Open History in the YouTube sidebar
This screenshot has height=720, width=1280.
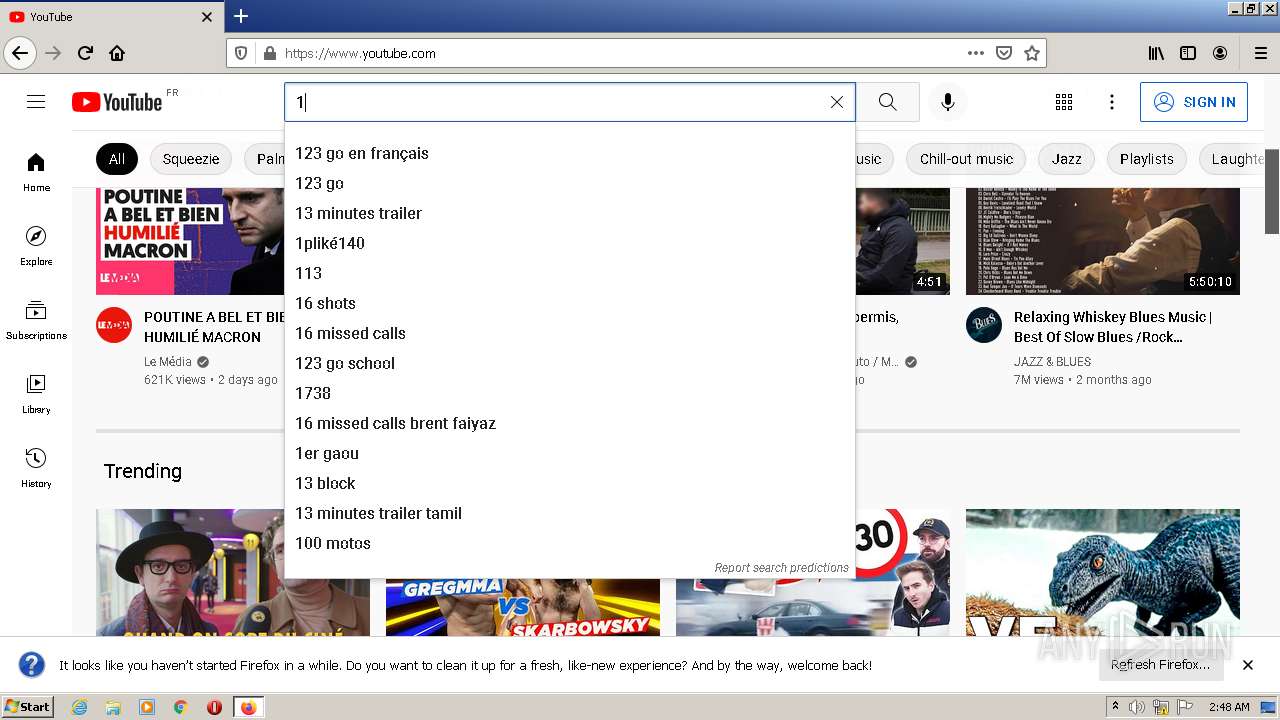point(36,468)
